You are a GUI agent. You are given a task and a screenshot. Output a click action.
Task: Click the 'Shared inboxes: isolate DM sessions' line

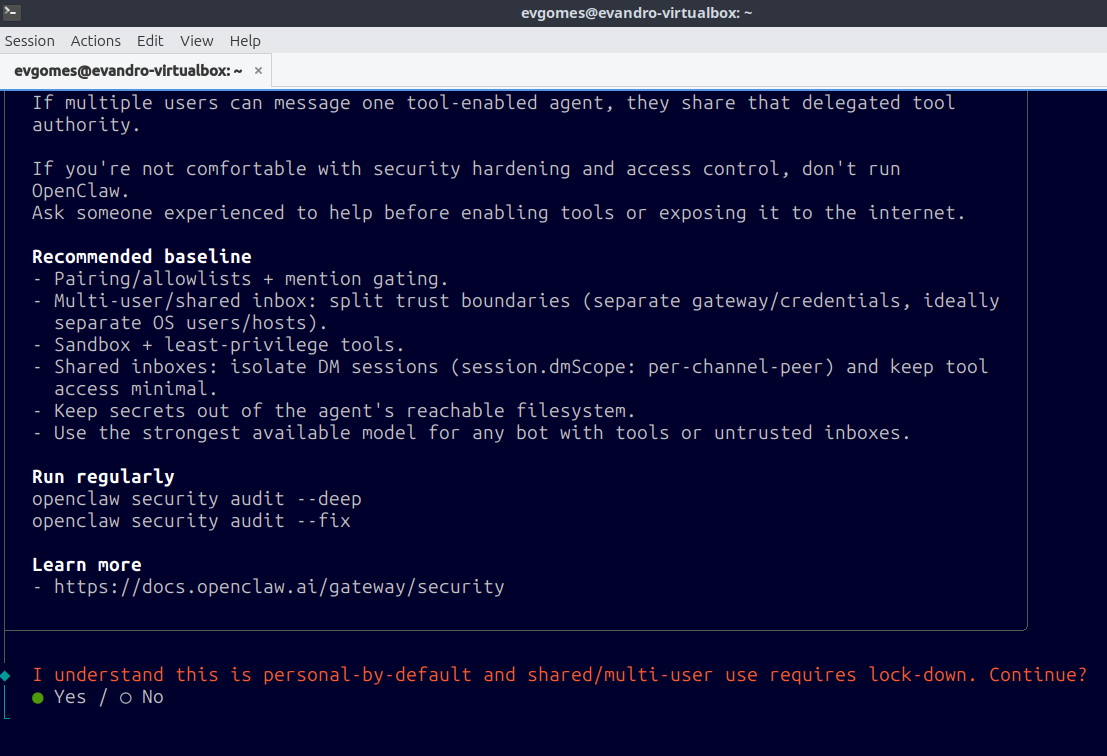tap(510, 378)
